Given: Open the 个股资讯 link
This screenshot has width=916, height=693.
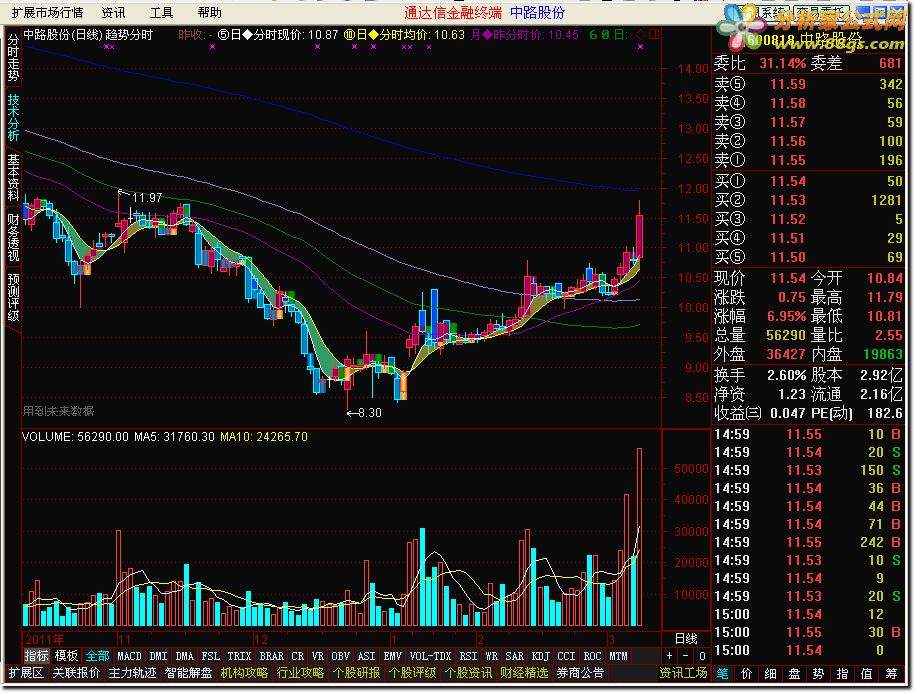Looking at the screenshot, I should tap(469, 673).
